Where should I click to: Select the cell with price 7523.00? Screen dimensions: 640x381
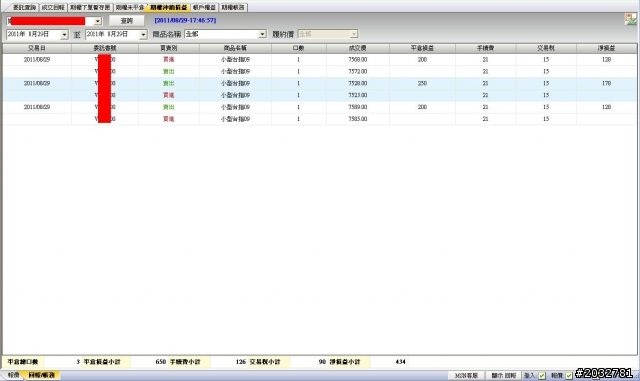click(x=358, y=95)
